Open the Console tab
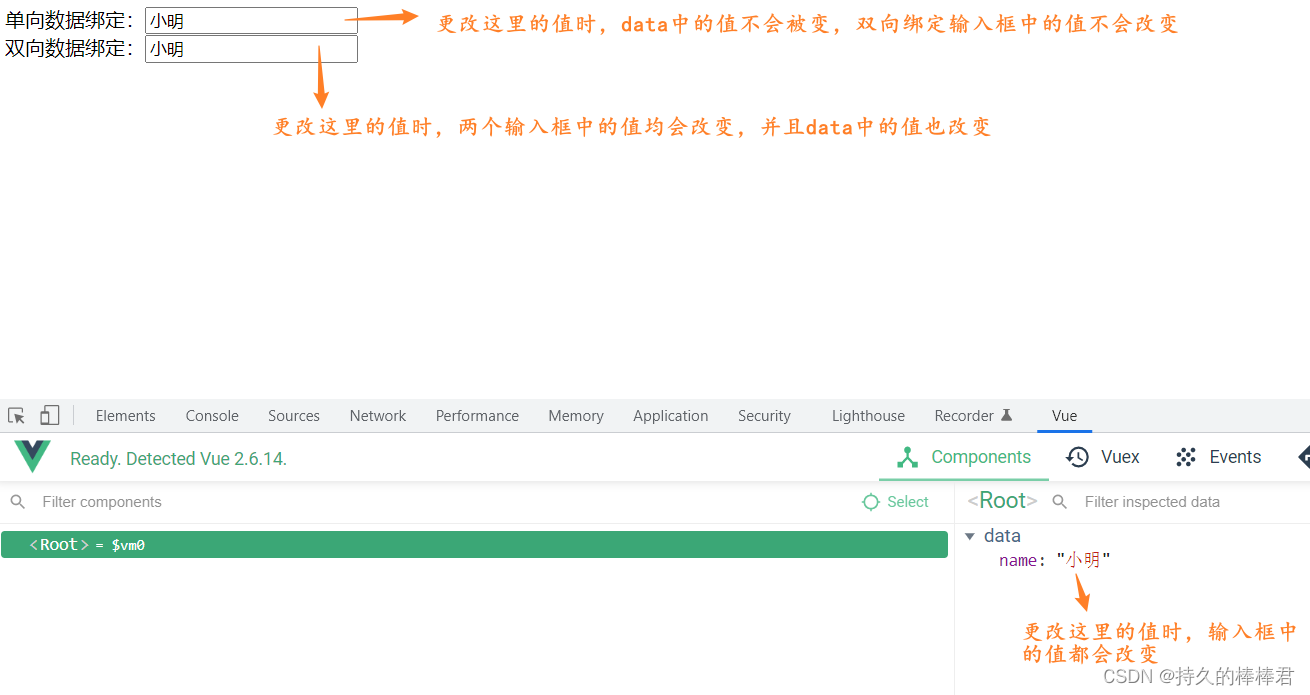The height and width of the screenshot is (695, 1310). click(x=212, y=416)
